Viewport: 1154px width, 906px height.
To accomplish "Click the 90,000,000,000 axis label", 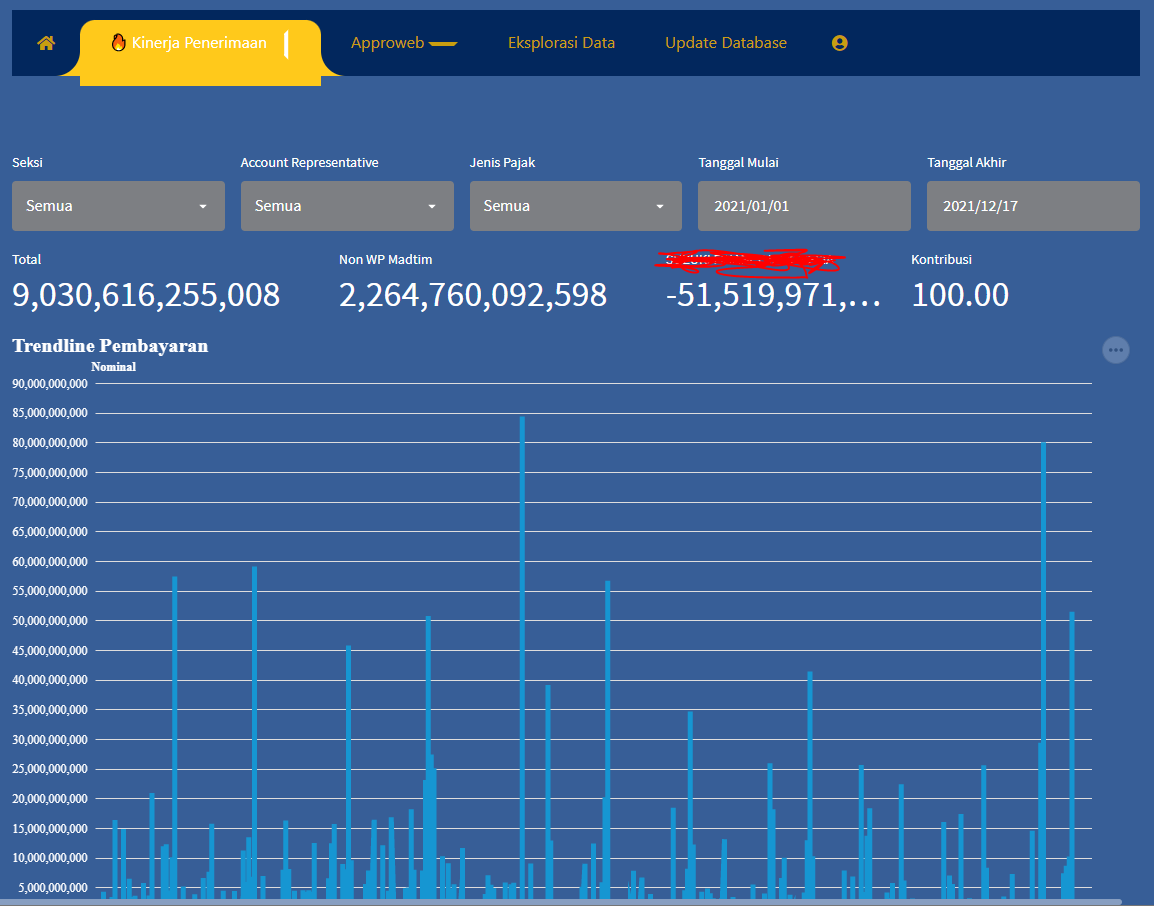I will [50, 383].
